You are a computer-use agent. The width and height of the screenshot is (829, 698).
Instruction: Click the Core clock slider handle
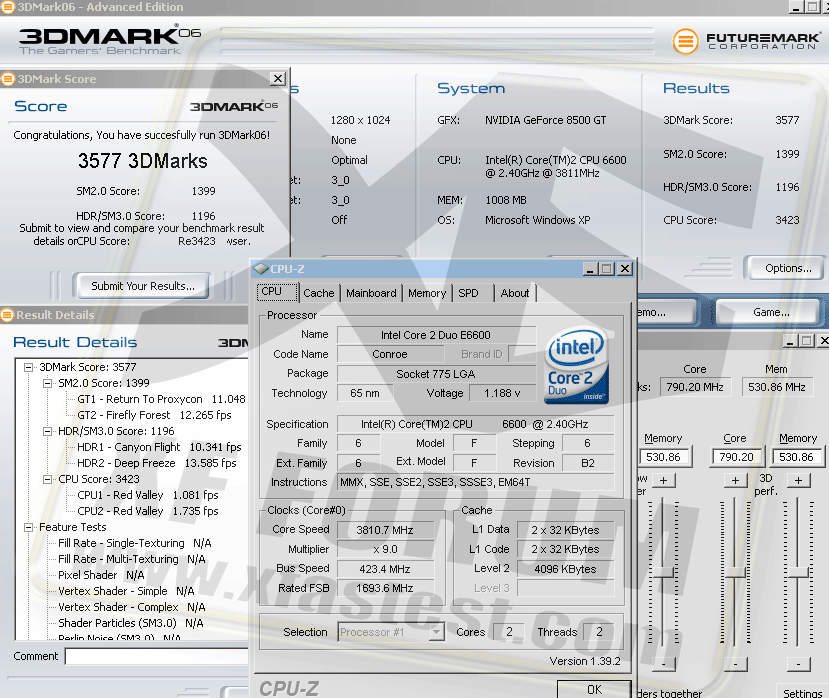[x=735, y=571]
